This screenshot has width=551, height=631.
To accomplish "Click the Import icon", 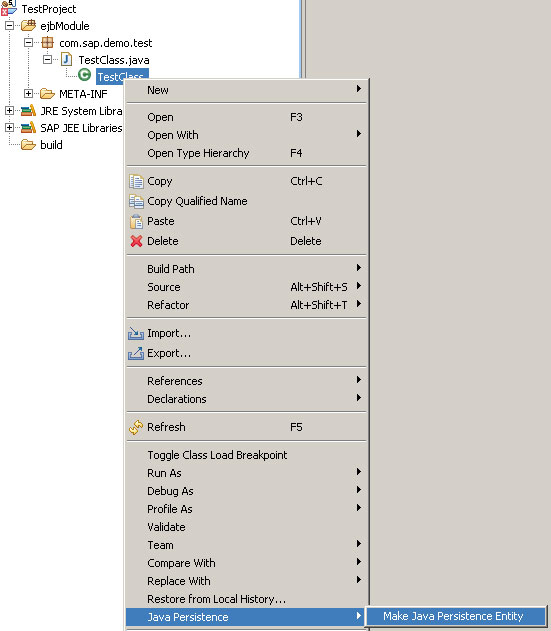I will coord(136,334).
